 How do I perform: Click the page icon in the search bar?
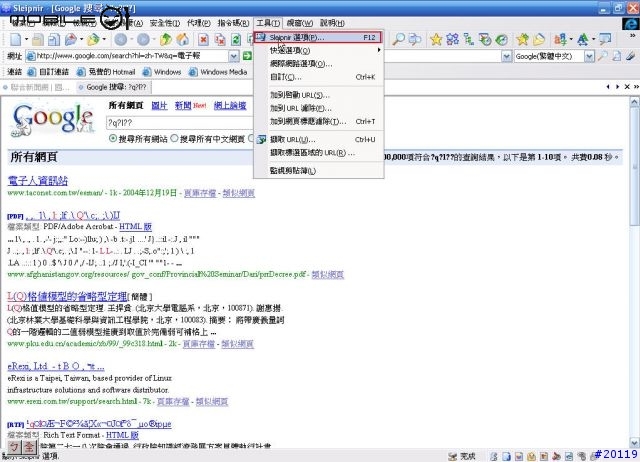pos(617,56)
